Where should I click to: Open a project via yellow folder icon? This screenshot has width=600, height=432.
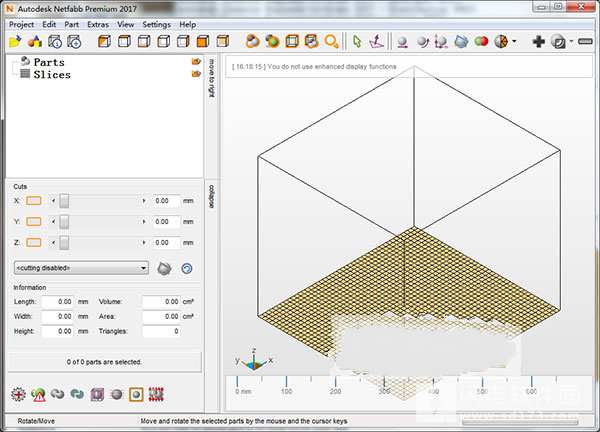(15, 41)
